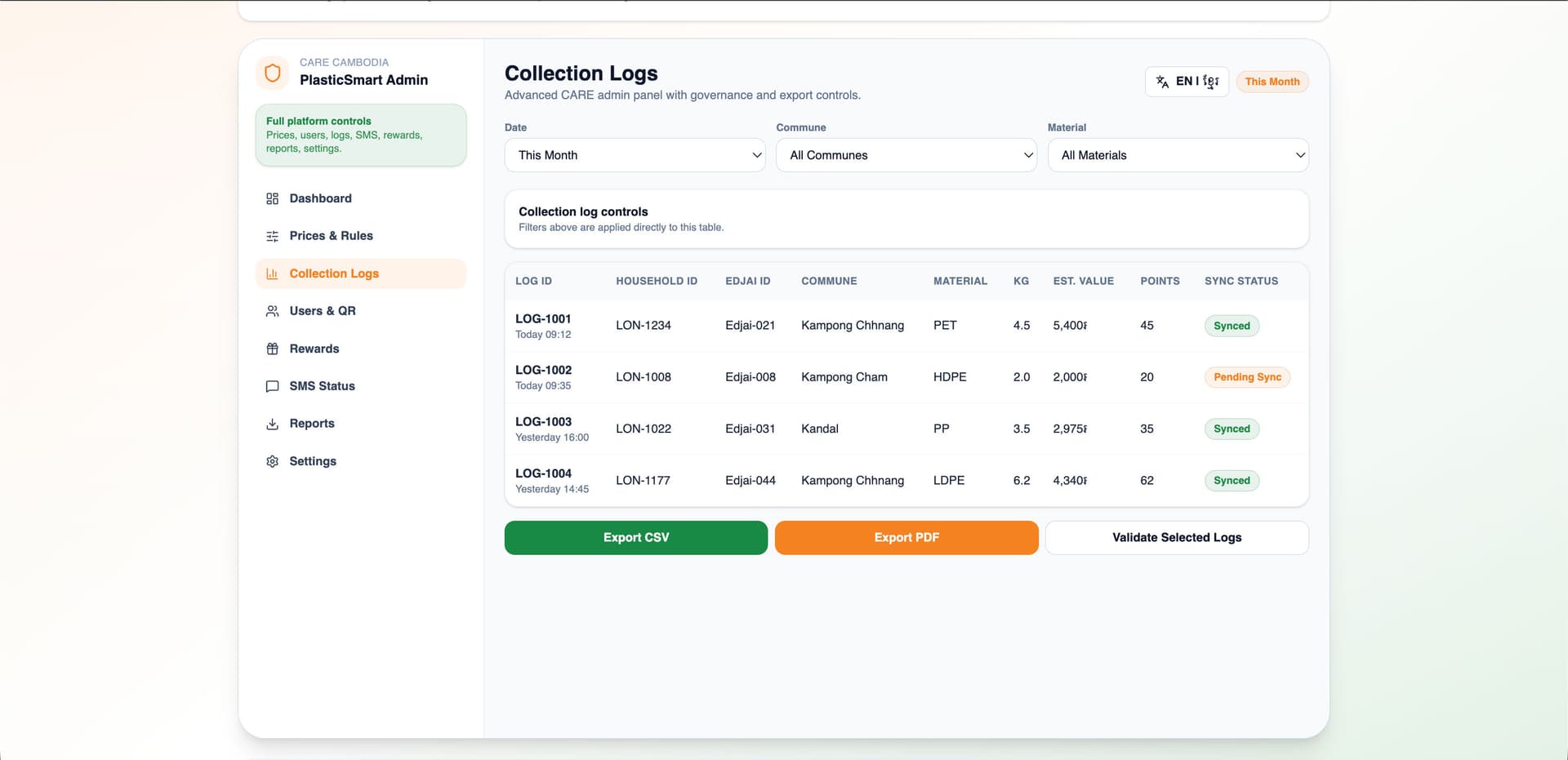This screenshot has width=1568, height=760.
Task: Expand the All Materials dropdown
Action: [1178, 155]
